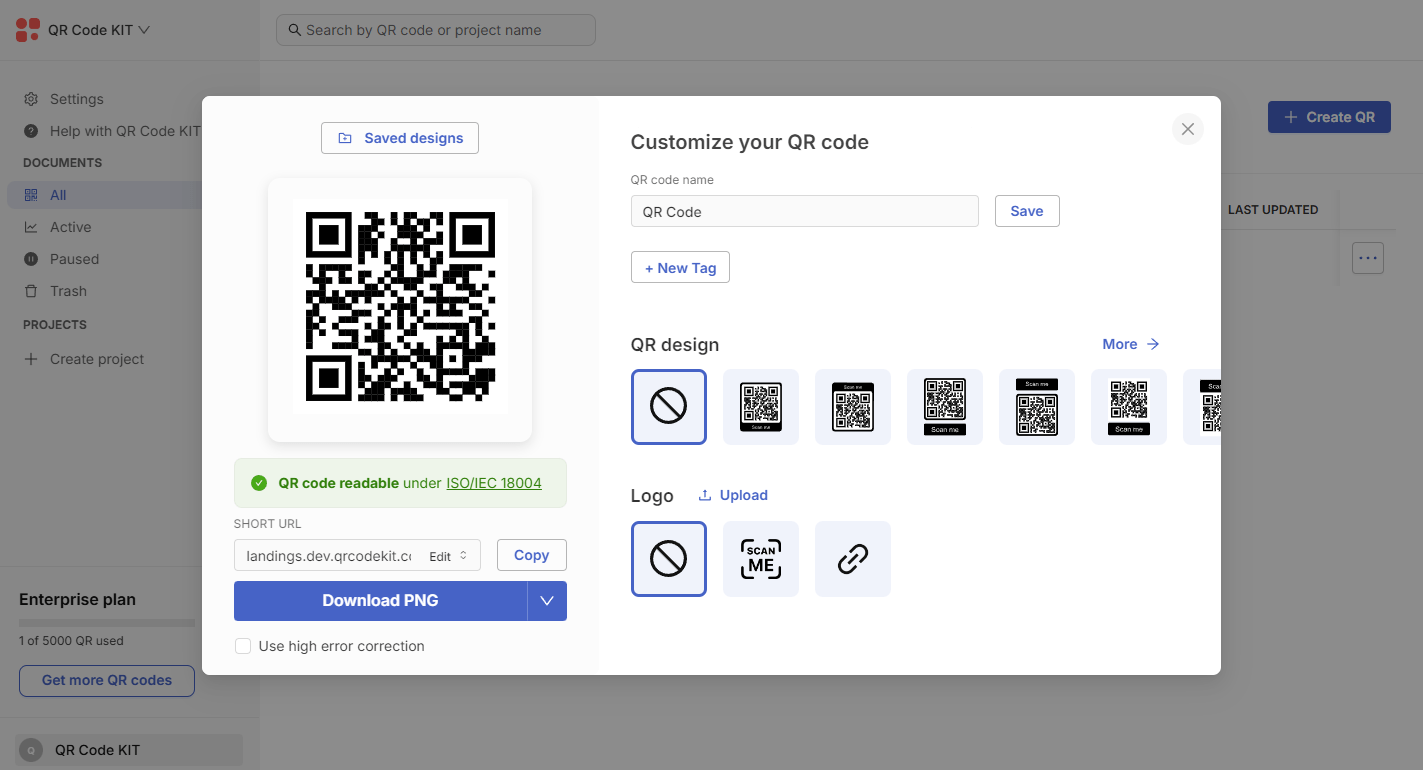Image resolution: width=1423 pixels, height=770 pixels.
Task: Open the ISO/IEC 18004 link
Action: point(493,483)
